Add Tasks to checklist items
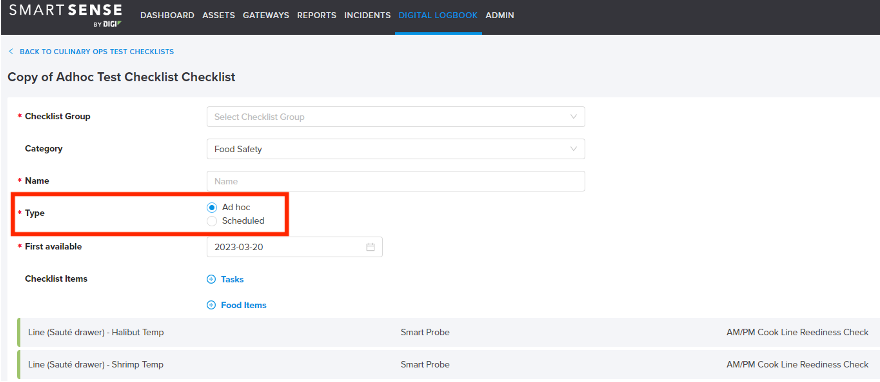Viewport: 880px width, 382px height. coord(232,279)
